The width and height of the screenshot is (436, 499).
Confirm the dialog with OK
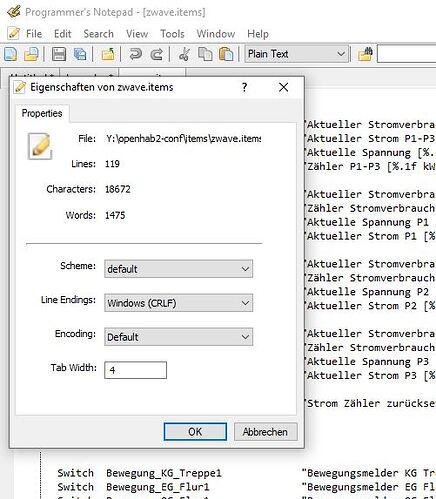point(195,432)
